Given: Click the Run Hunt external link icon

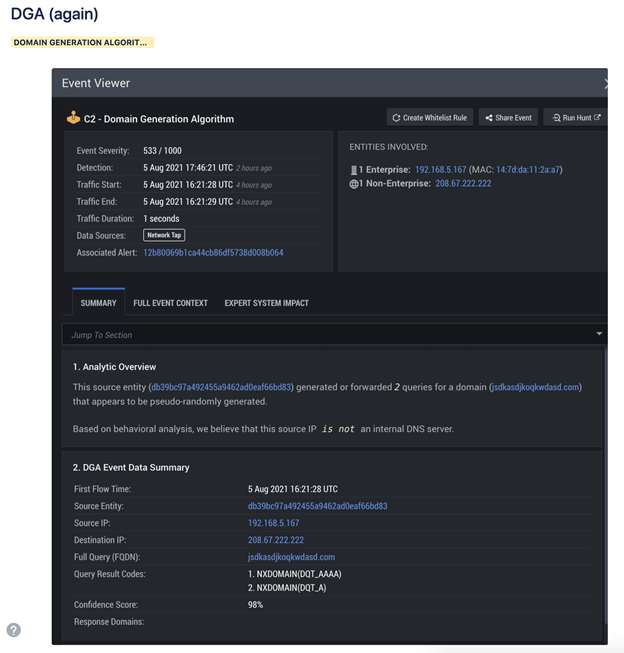Looking at the screenshot, I should pyautogui.click(x=597, y=117).
